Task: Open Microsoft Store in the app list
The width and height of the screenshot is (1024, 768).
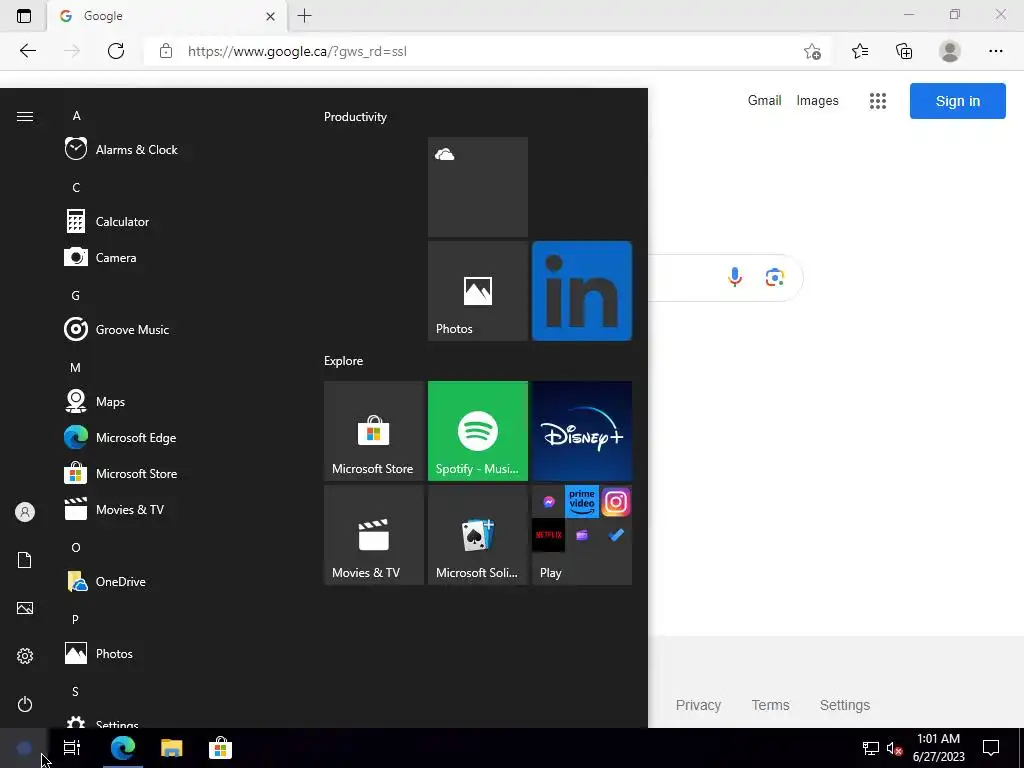Action: click(121, 473)
